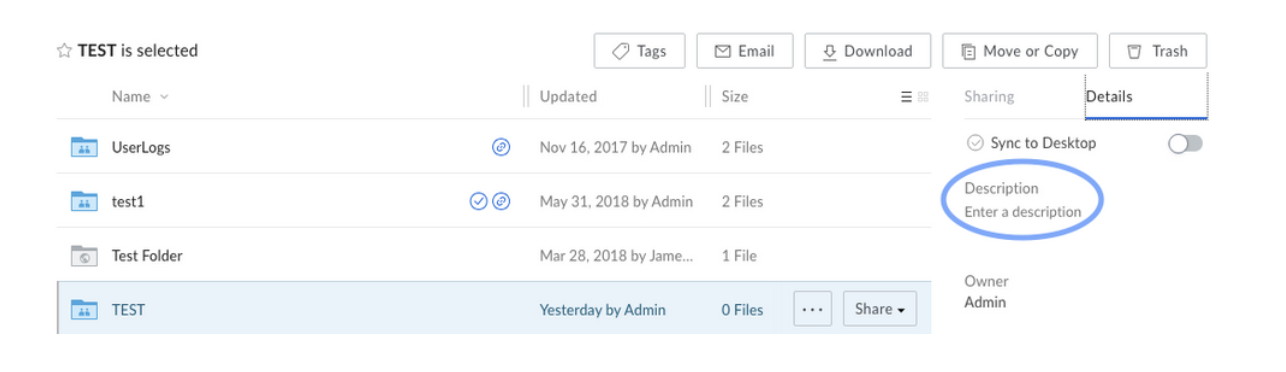Image resolution: width=1286 pixels, height=372 pixels.
Task: Click the Download button
Action: click(x=867, y=51)
